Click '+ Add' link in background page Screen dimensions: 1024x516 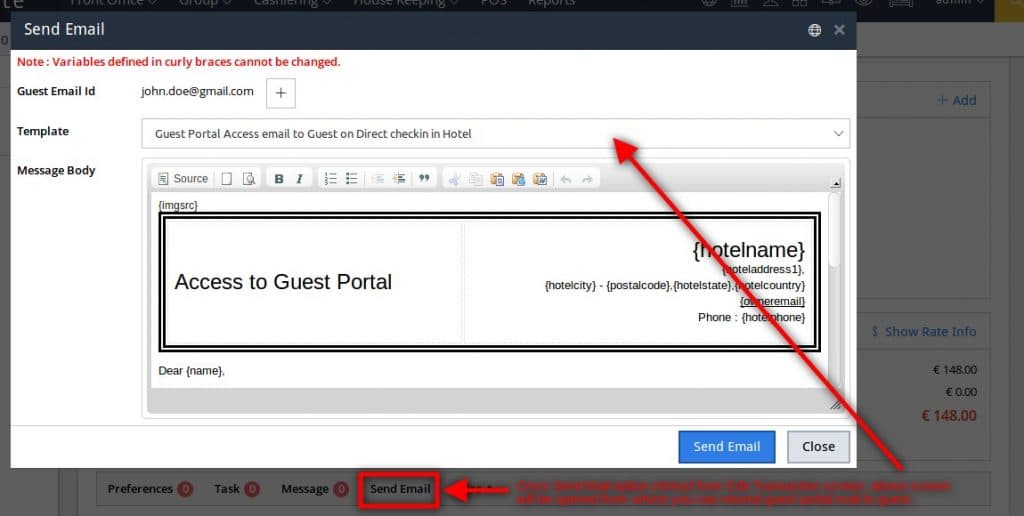[x=957, y=100]
